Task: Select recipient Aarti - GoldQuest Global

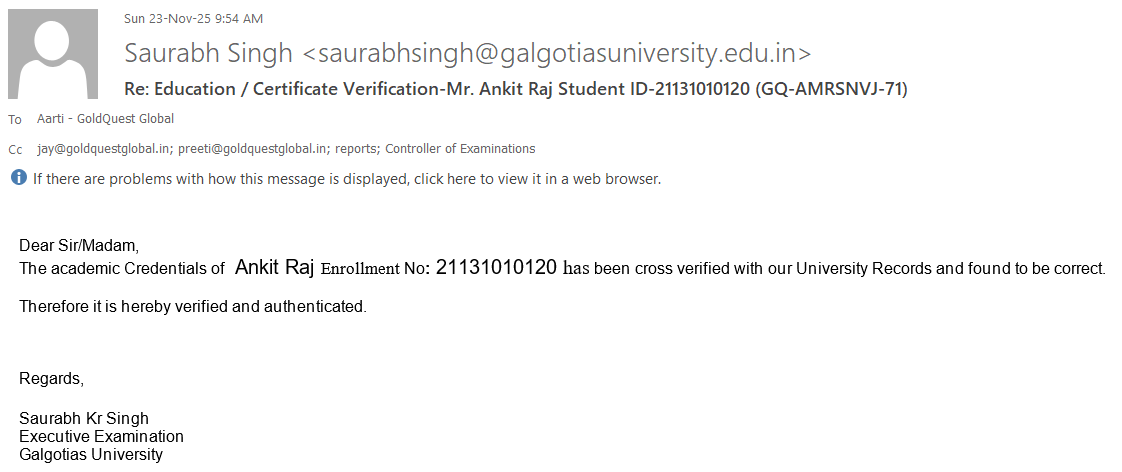Action: pyautogui.click(x=105, y=119)
